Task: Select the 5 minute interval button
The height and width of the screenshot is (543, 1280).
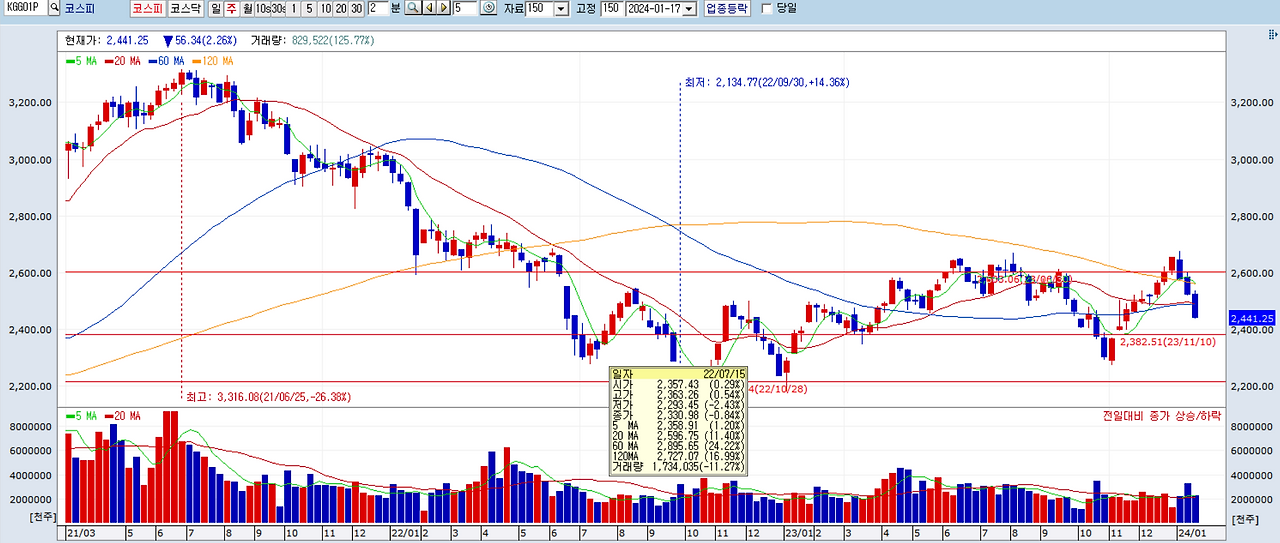Action: (310, 8)
